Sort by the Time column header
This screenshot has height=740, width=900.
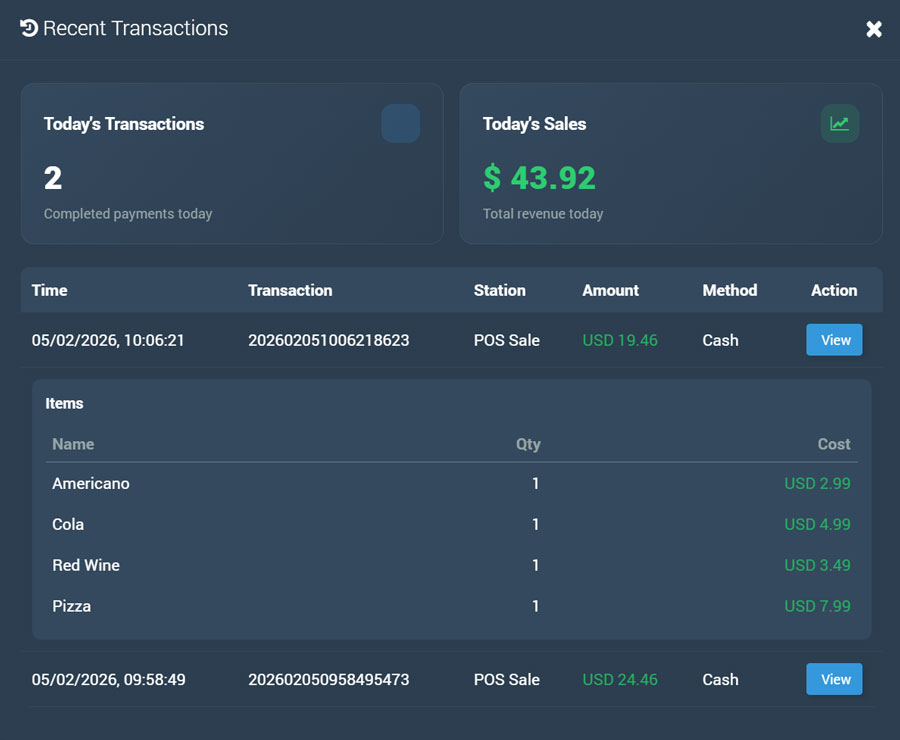pyautogui.click(x=50, y=290)
